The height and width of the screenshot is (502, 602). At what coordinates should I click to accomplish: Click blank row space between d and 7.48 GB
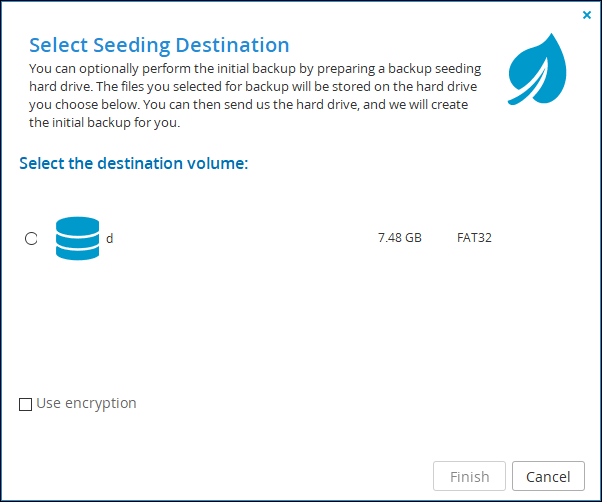coord(246,238)
